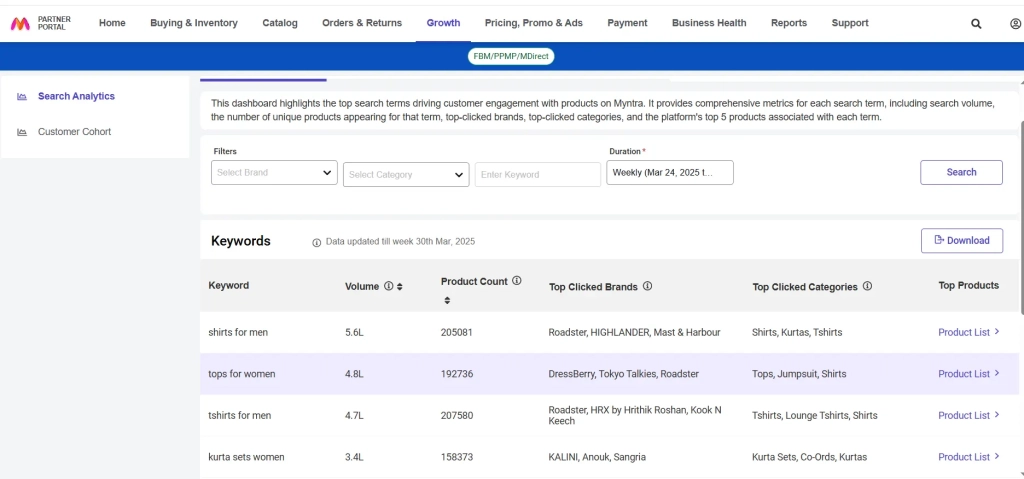Sort by Product Count arrows
1024x479 pixels.
(x=446, y=300)
